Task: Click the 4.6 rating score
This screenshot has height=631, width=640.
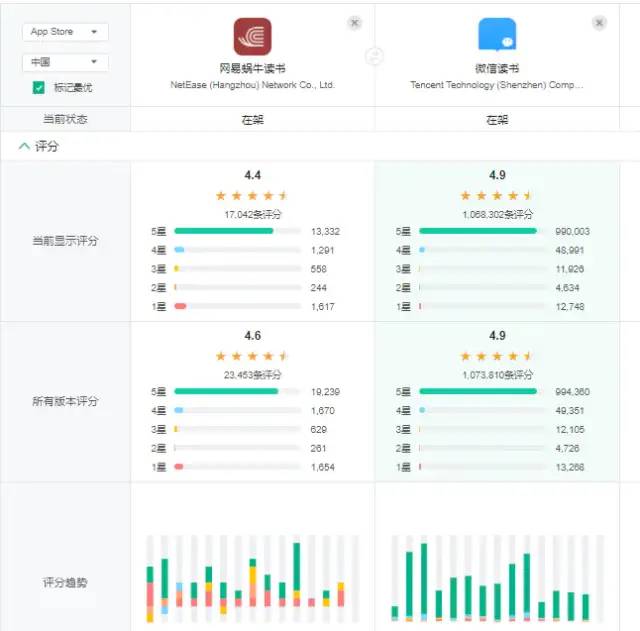Action: coord(253,336)
